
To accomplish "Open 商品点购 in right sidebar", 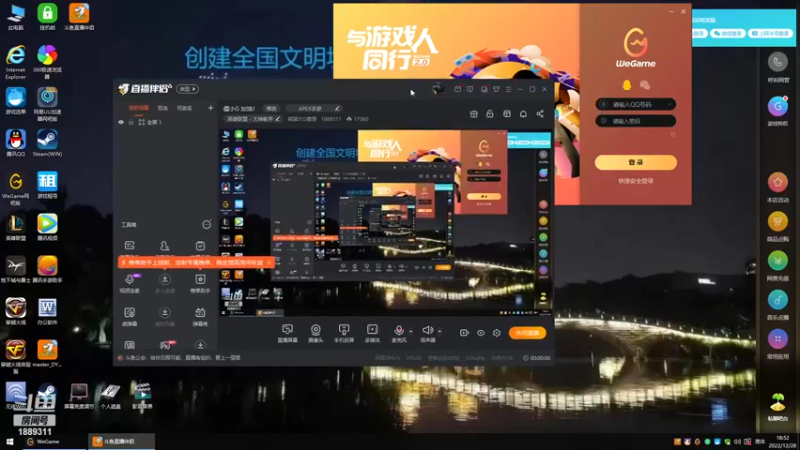I will click(x=778, y=226).
